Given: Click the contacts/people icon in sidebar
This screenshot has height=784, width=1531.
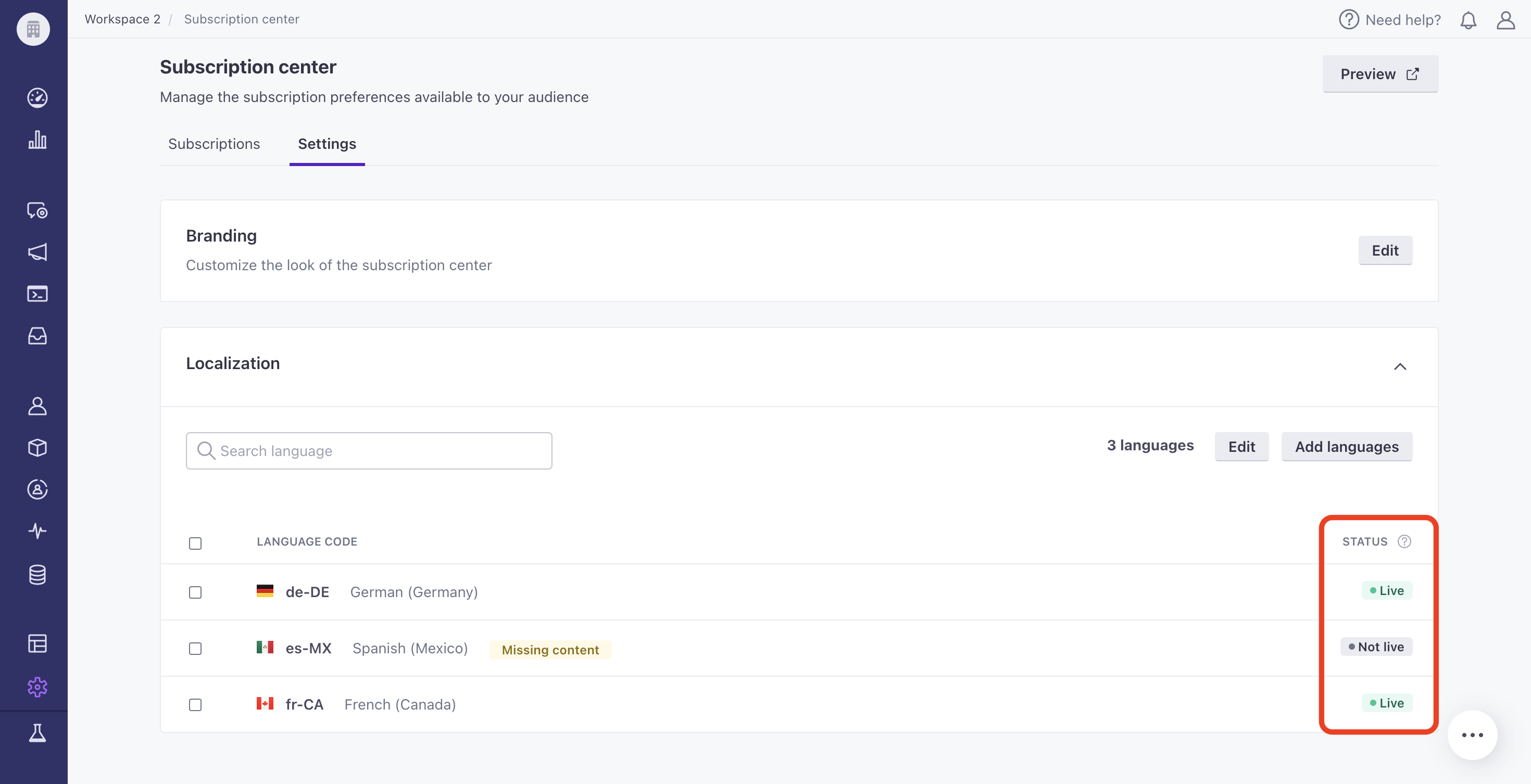Looking at the screenshot, I should point(37,406).
